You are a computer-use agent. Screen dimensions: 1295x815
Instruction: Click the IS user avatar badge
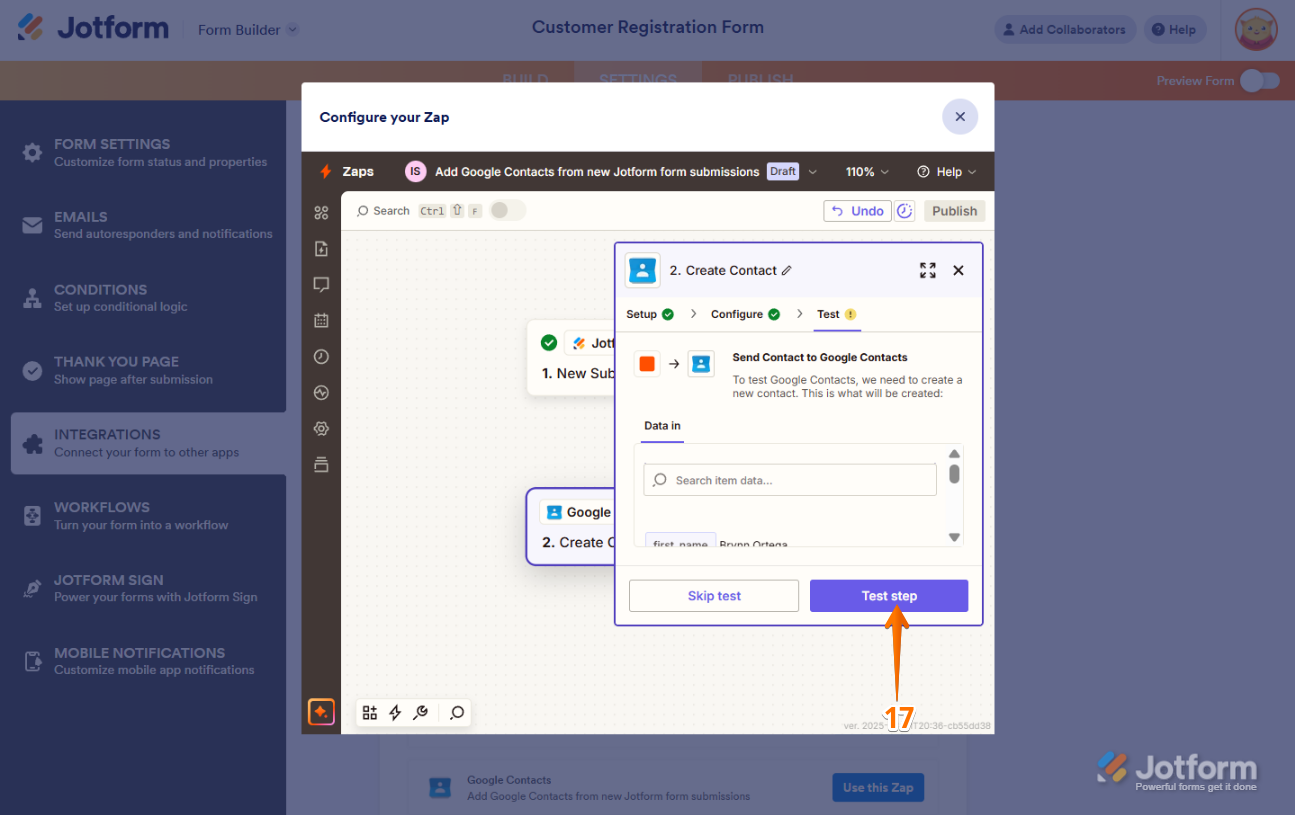[415, 171]
